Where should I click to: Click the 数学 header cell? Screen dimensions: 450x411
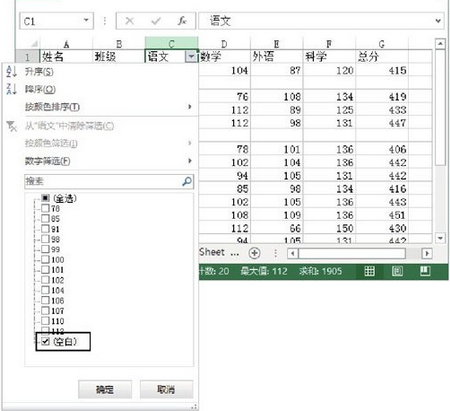[225, 56]
